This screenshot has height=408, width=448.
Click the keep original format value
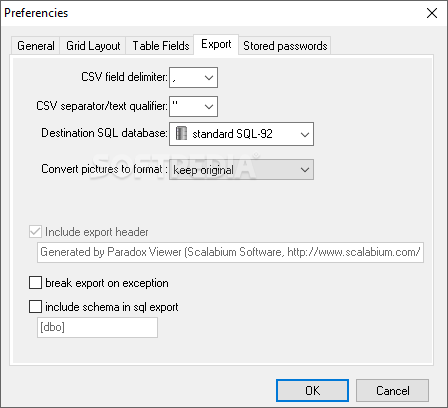(x=203, y=170)
